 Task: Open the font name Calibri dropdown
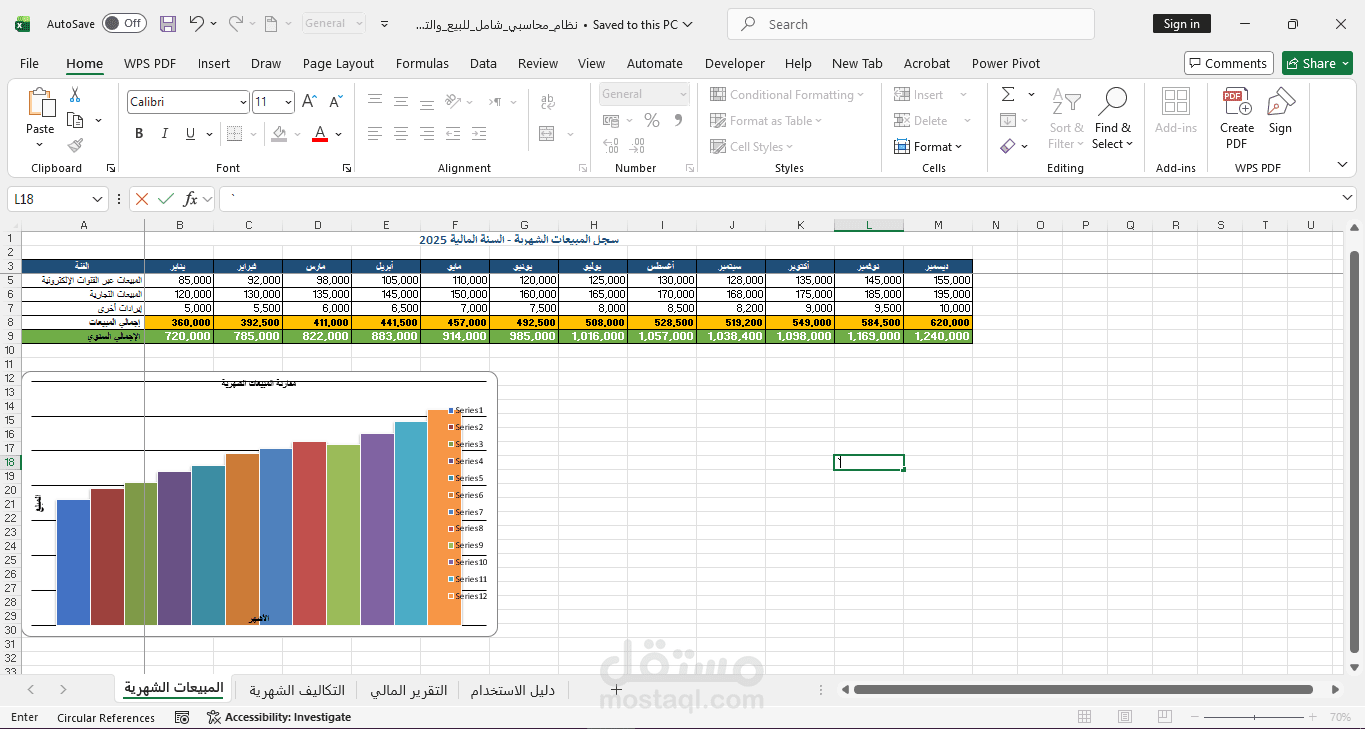243,102
